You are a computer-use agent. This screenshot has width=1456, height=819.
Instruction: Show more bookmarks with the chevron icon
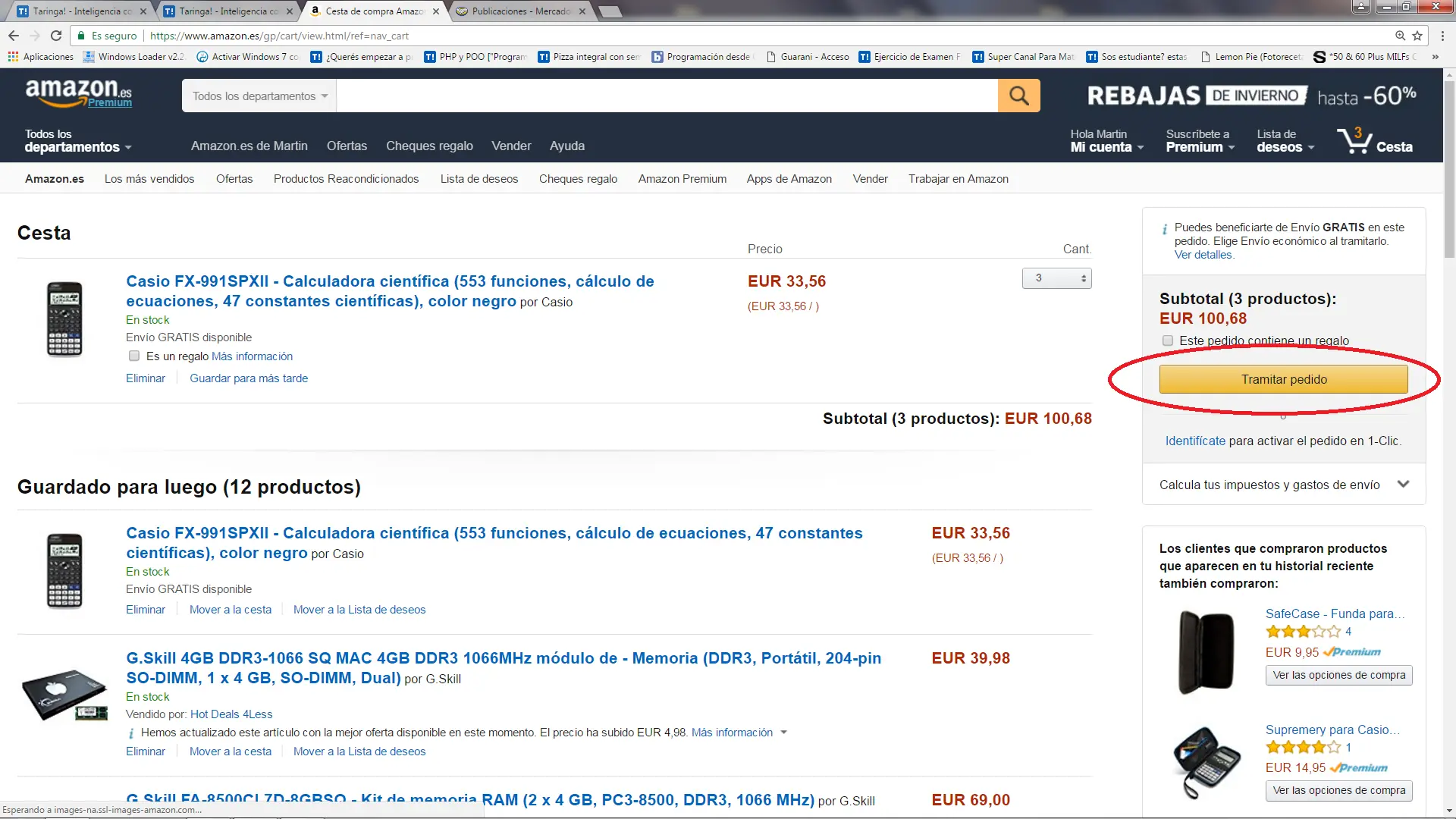pos(1435,57)
